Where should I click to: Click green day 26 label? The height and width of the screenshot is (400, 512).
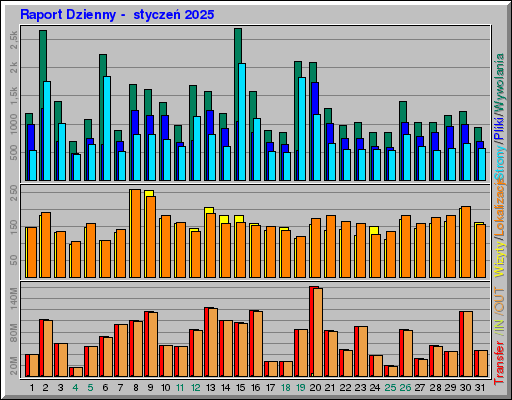(405, 387)
